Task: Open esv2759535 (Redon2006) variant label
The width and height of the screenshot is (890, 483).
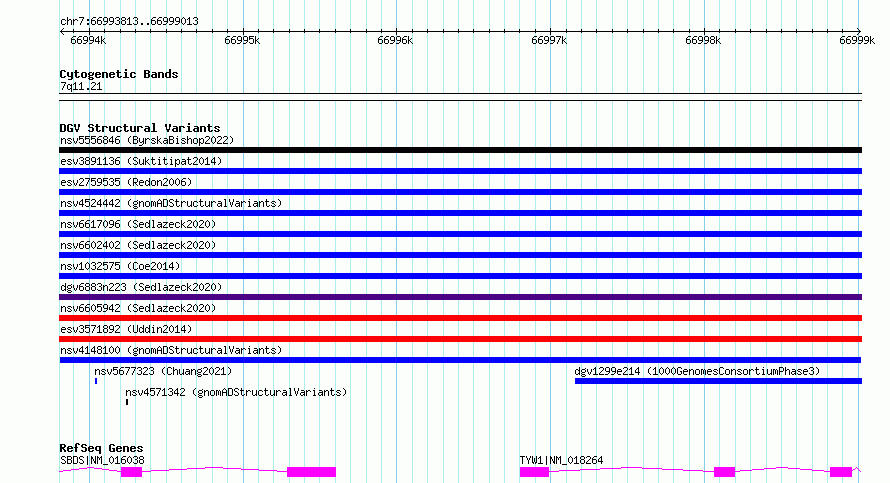Action: click(126, 182)
